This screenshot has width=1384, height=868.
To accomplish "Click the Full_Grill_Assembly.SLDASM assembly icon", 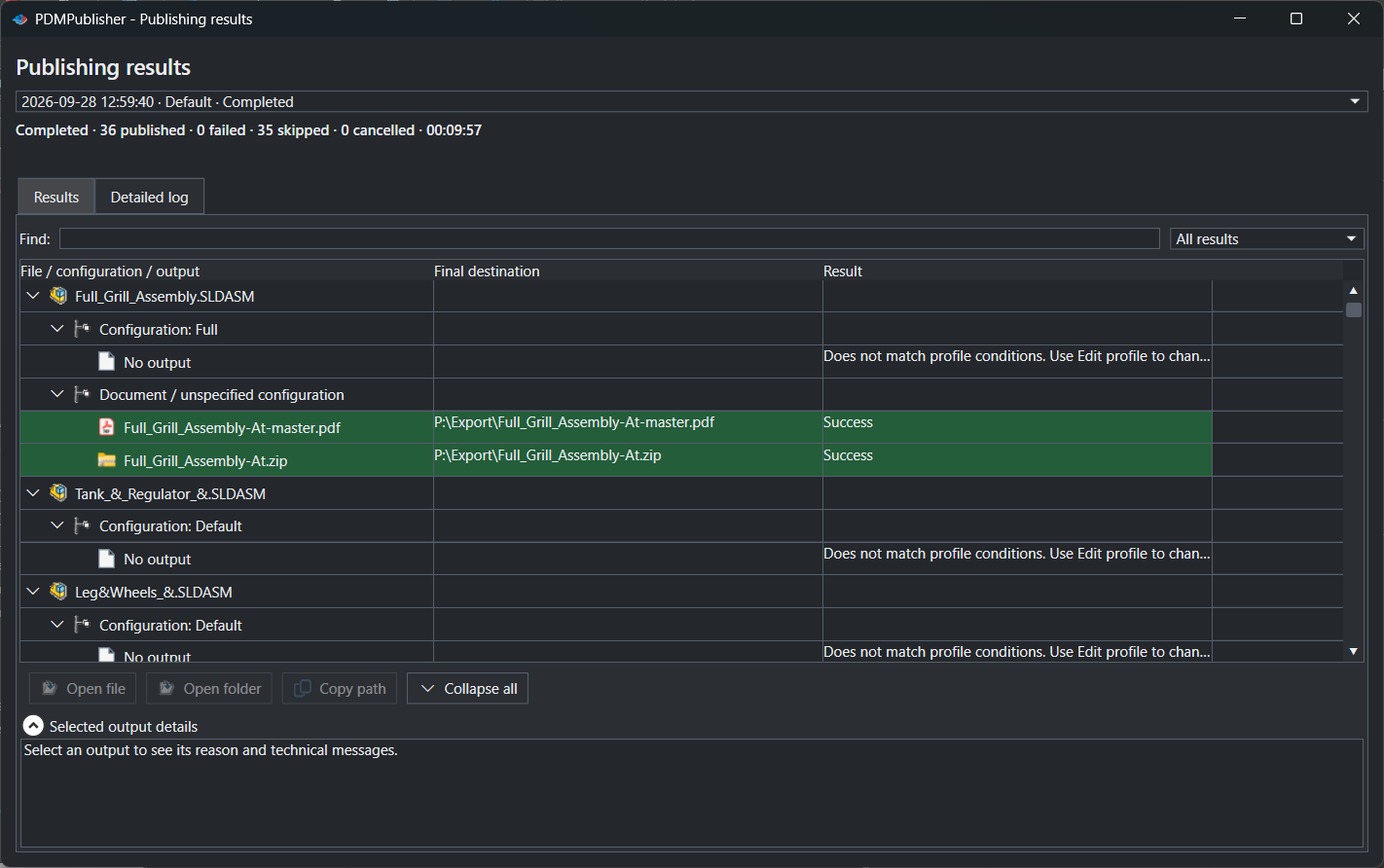I will [x=58, y=296].
